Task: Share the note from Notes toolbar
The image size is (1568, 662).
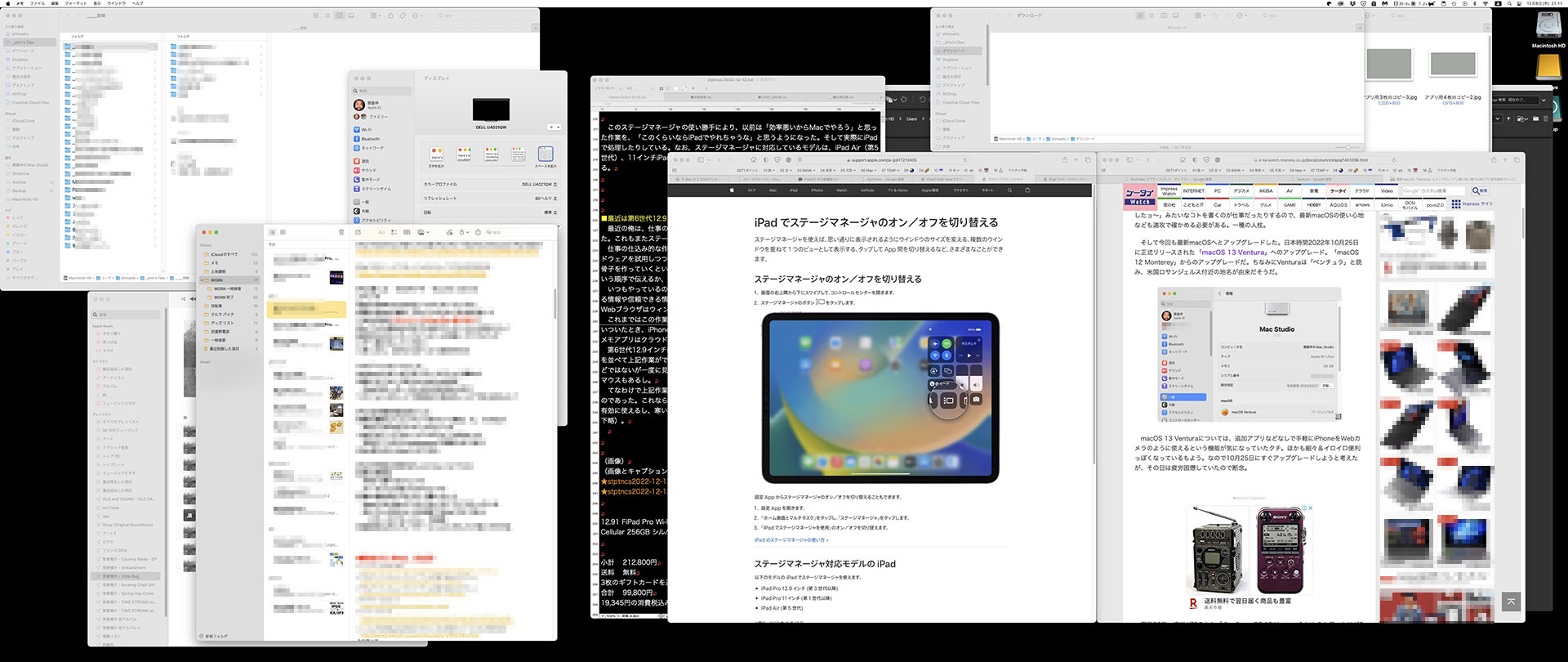Action: coord(478,232)
